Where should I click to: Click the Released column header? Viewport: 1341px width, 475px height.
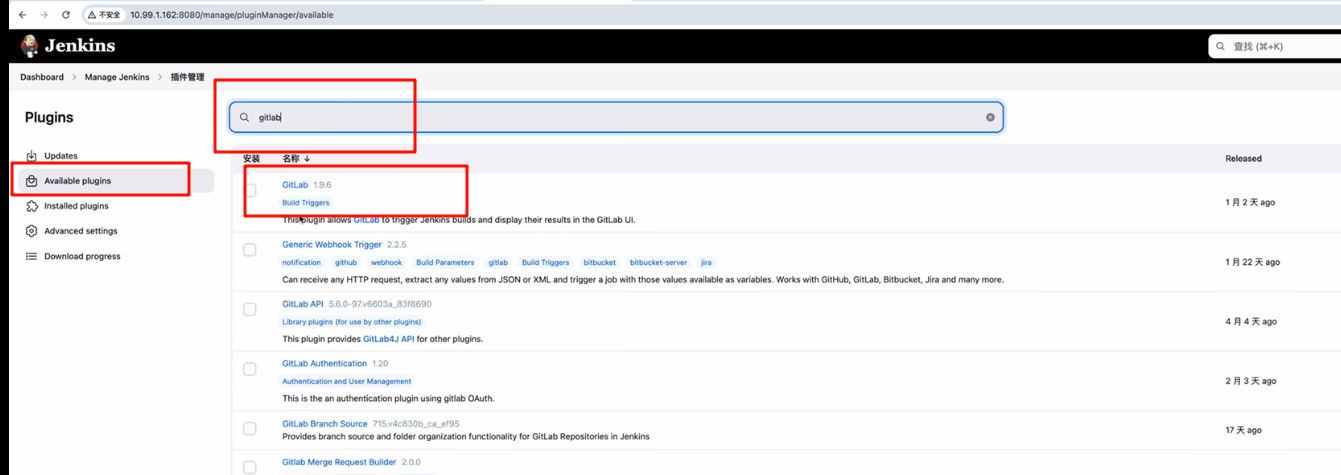click(1244, 158)
